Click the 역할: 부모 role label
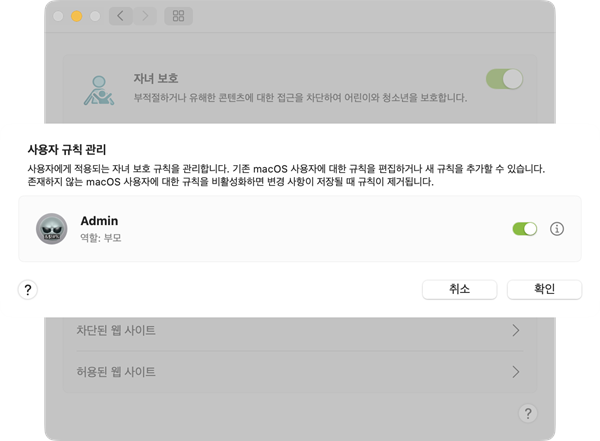The image size is (600, 441). tap(101, 238)
